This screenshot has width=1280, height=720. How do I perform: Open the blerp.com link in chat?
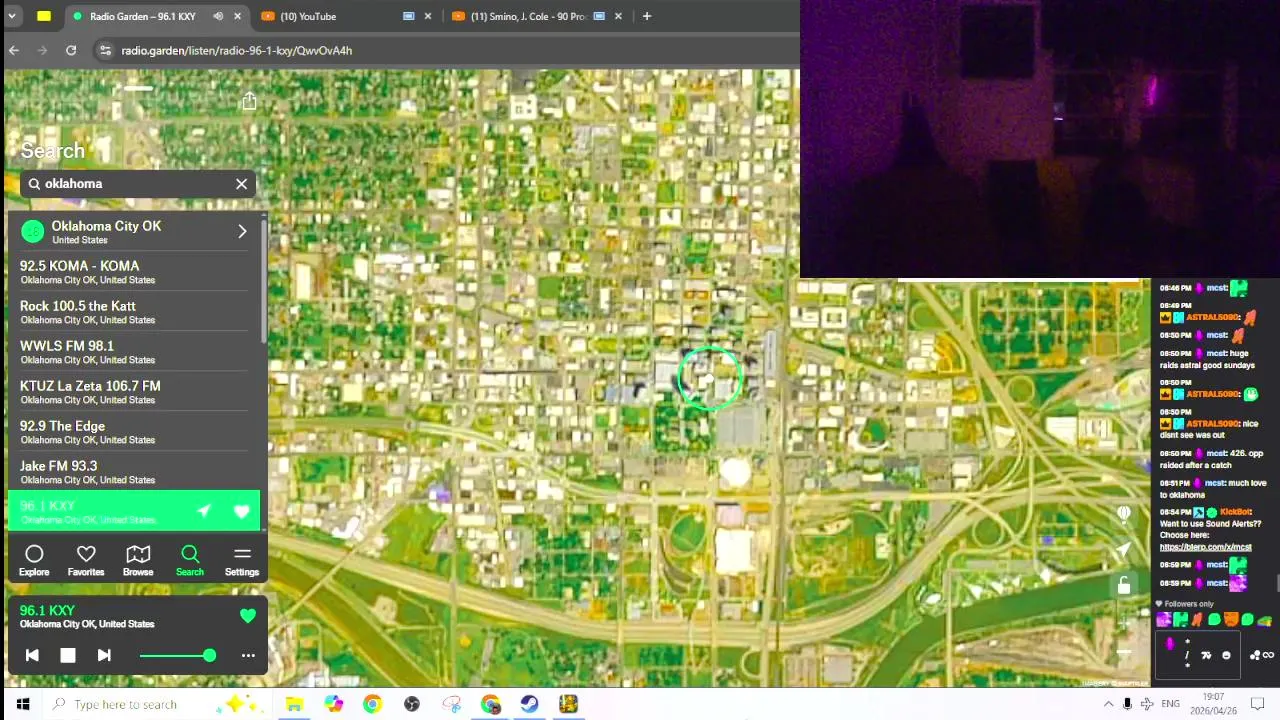click(1205, 547)
